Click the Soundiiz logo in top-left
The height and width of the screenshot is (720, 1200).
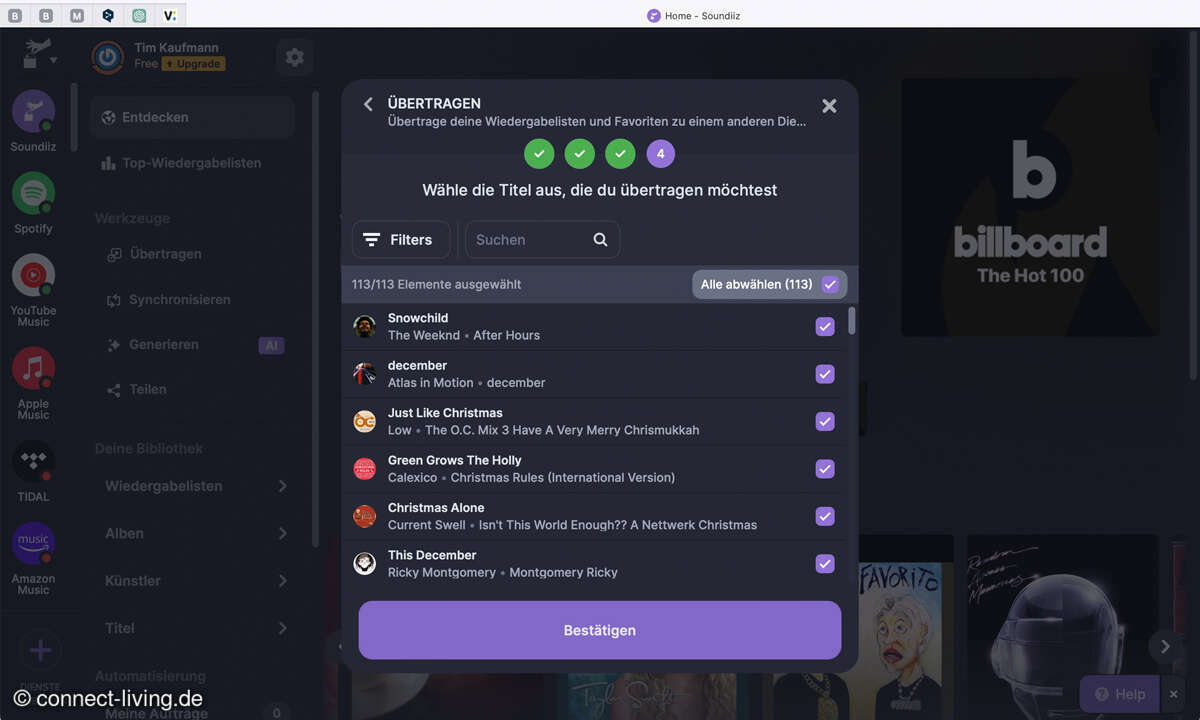click(36, 53)
